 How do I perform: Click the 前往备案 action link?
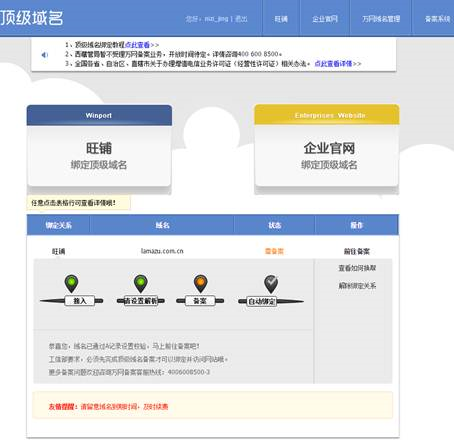pos(357,251)
